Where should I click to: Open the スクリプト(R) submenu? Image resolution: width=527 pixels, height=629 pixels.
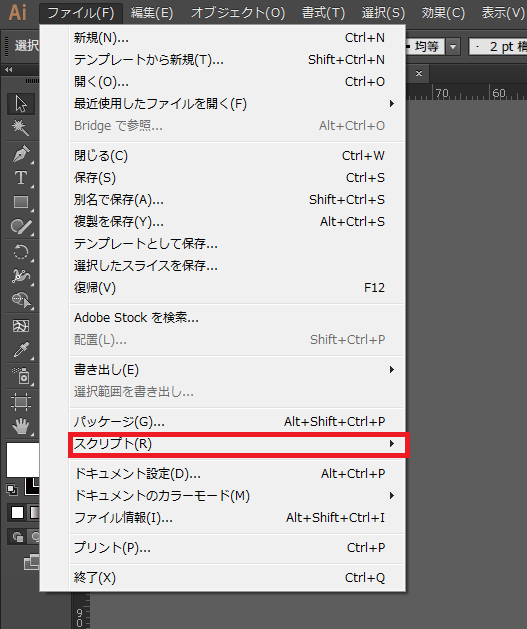[x=238, y=444]
